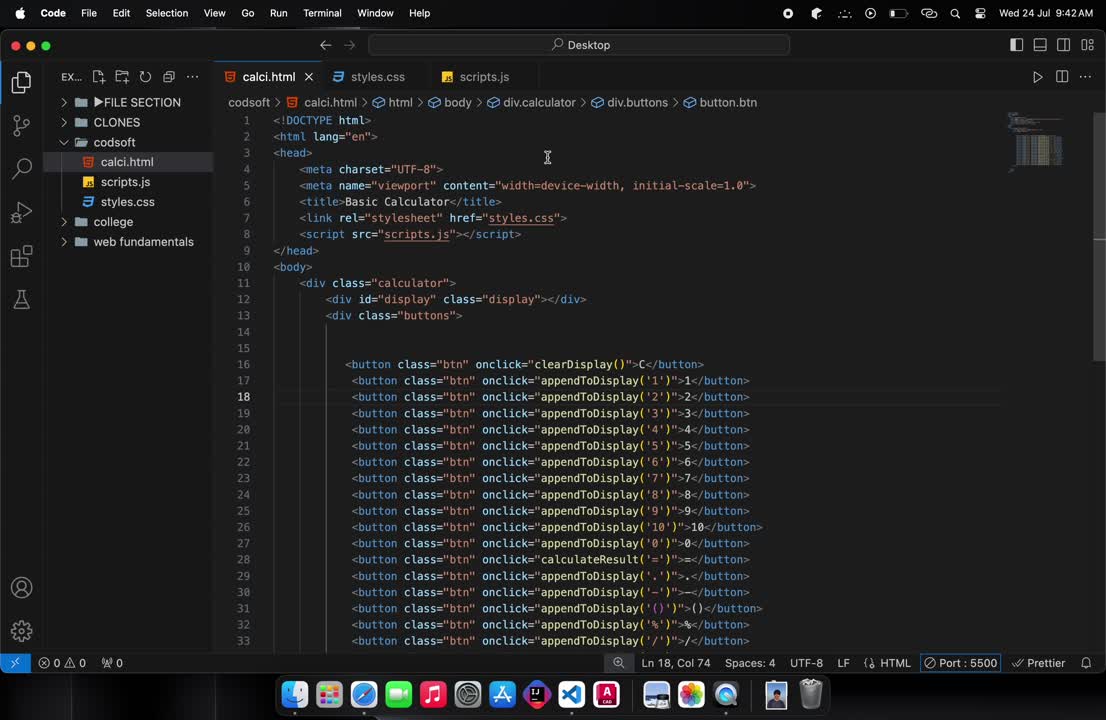
Task: Follow the styles.css link in line 7
Action: [x=521, y=218]
